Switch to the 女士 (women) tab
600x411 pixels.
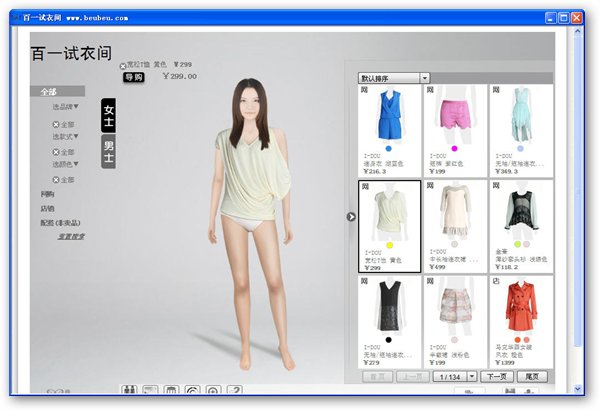pyautogui.click(x=109, y=116)
